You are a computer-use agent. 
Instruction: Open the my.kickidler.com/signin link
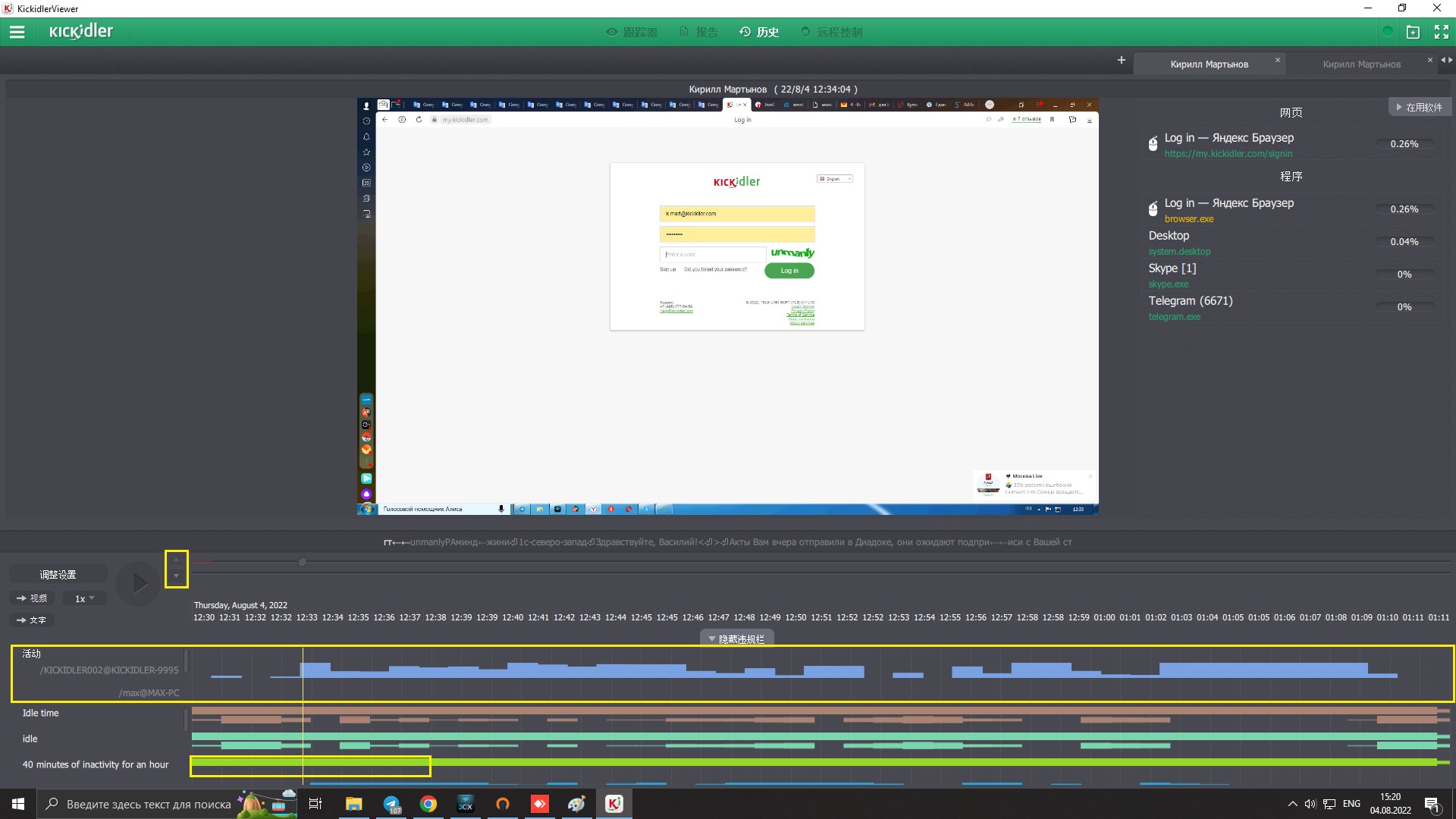tap(1228, 154)
